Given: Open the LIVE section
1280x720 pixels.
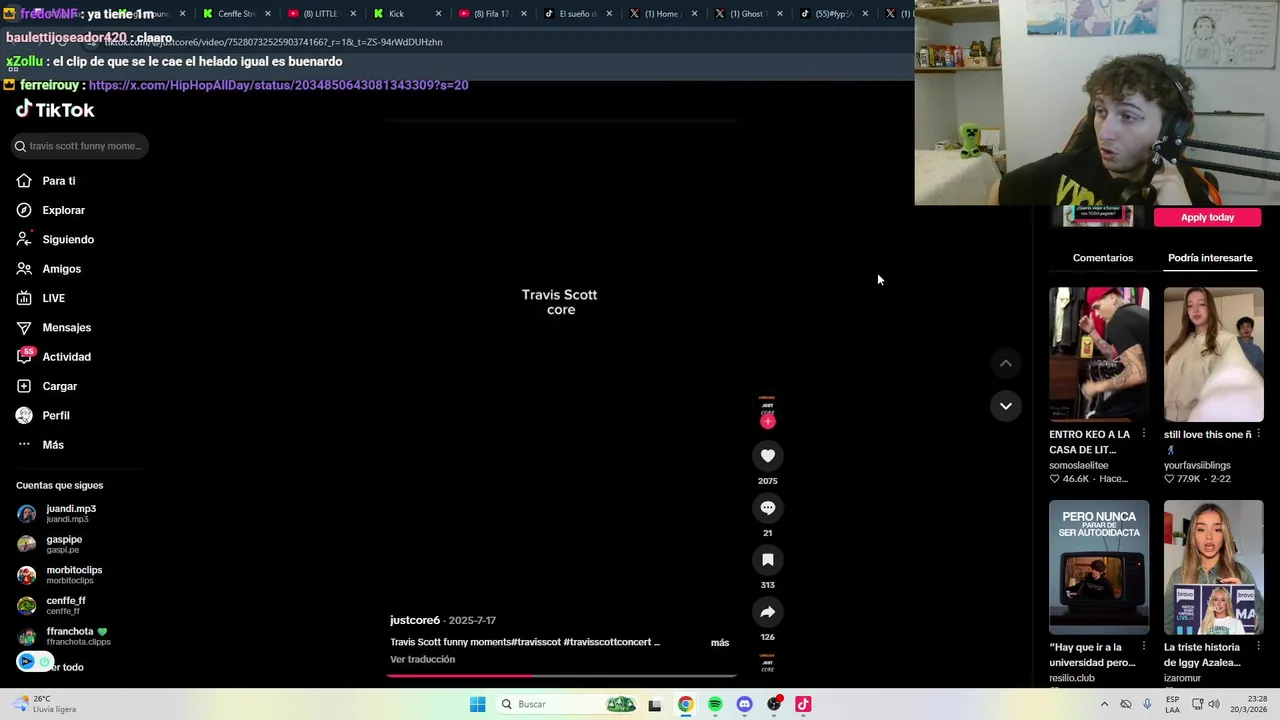Looking at the screenshot, I should 53,298.
